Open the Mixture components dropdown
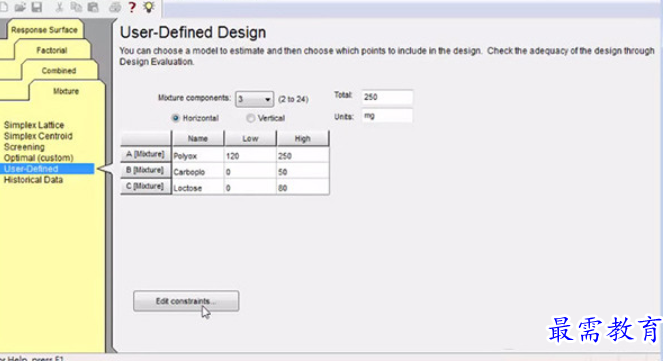 click(x=255, y=99)
